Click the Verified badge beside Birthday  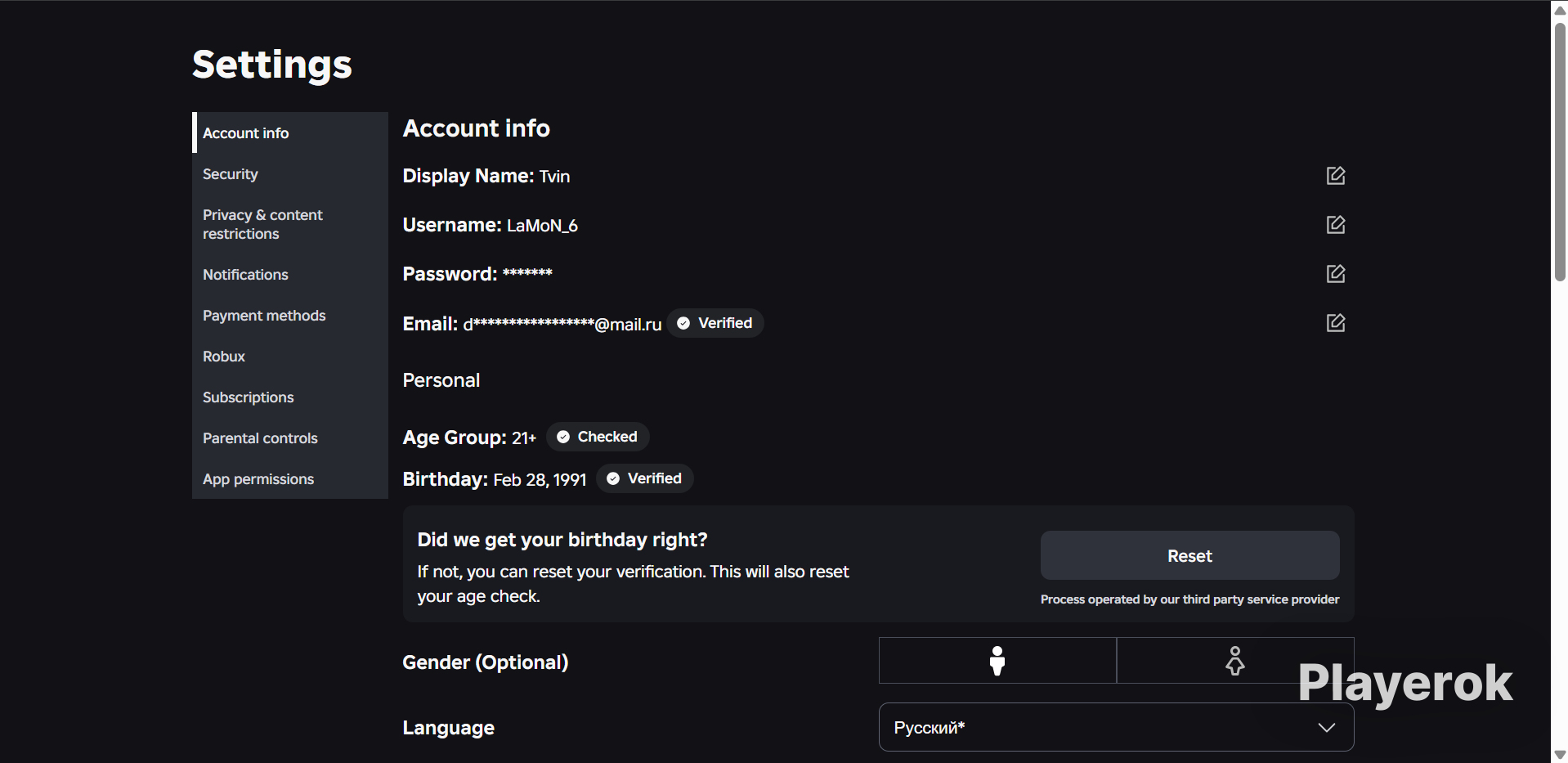[x=645, y=478]
